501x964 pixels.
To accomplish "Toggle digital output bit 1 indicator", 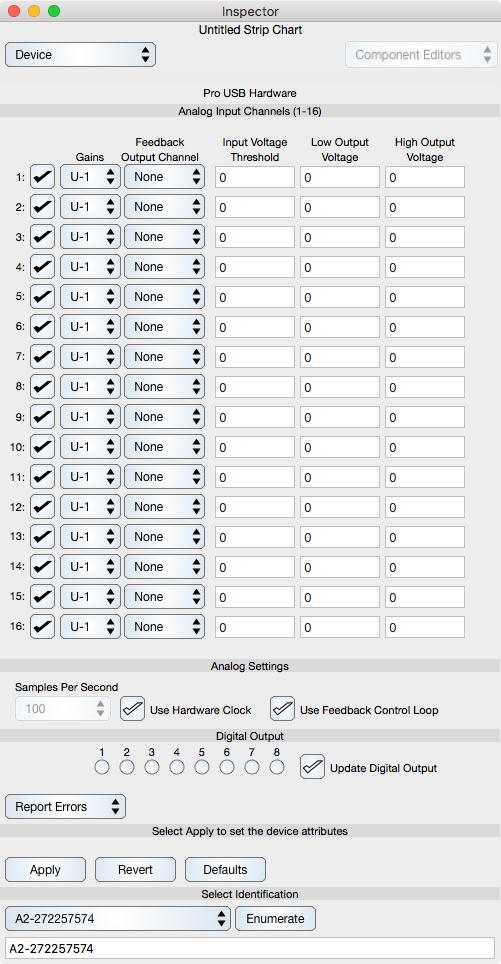I will click(101, 767).
